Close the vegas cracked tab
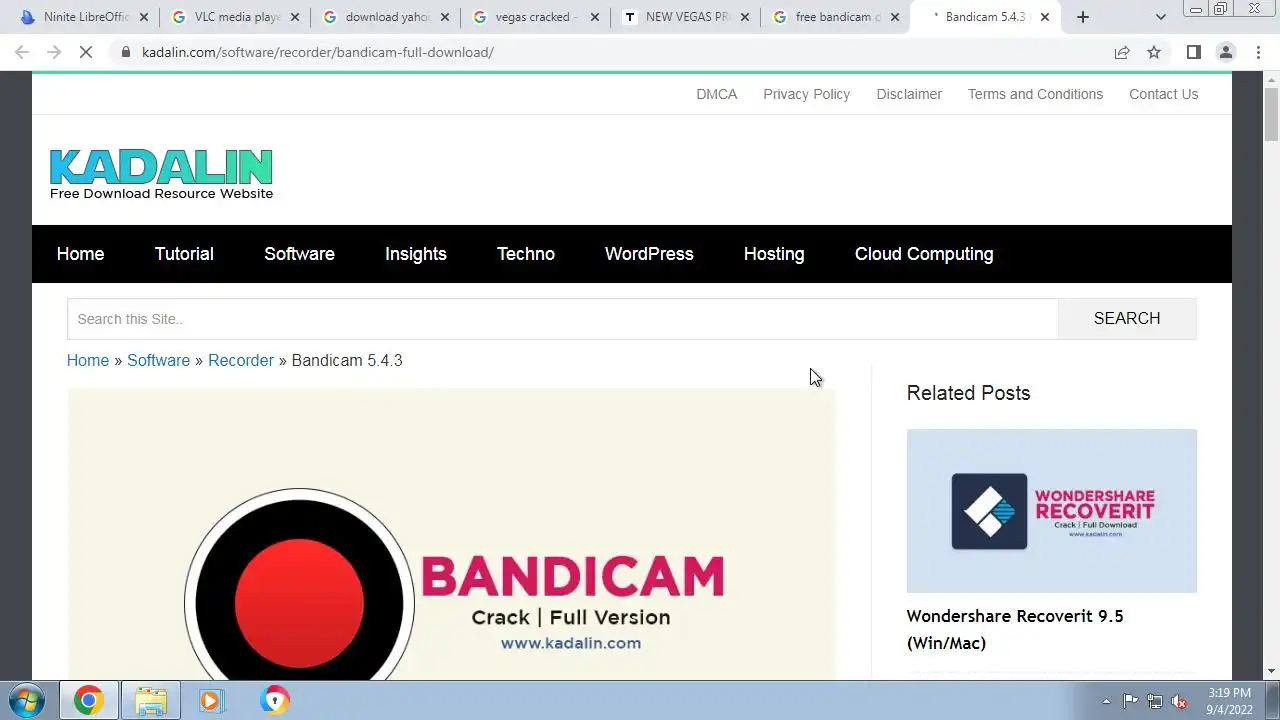 (x=594, y=17)
